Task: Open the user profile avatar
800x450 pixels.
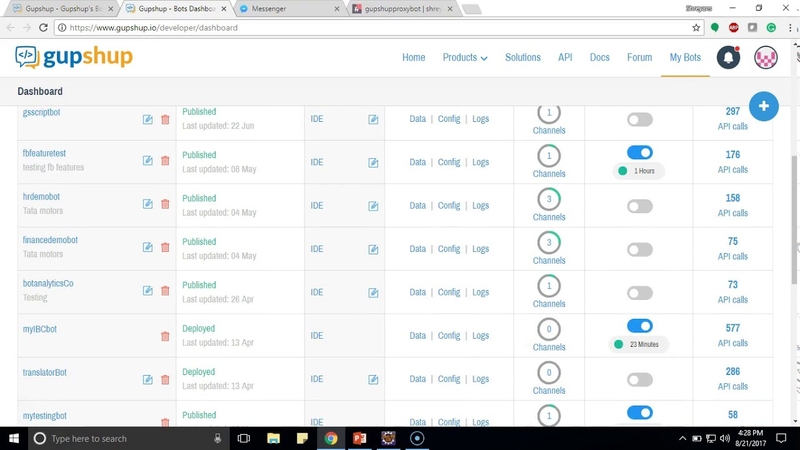Action: coord(766,57)
